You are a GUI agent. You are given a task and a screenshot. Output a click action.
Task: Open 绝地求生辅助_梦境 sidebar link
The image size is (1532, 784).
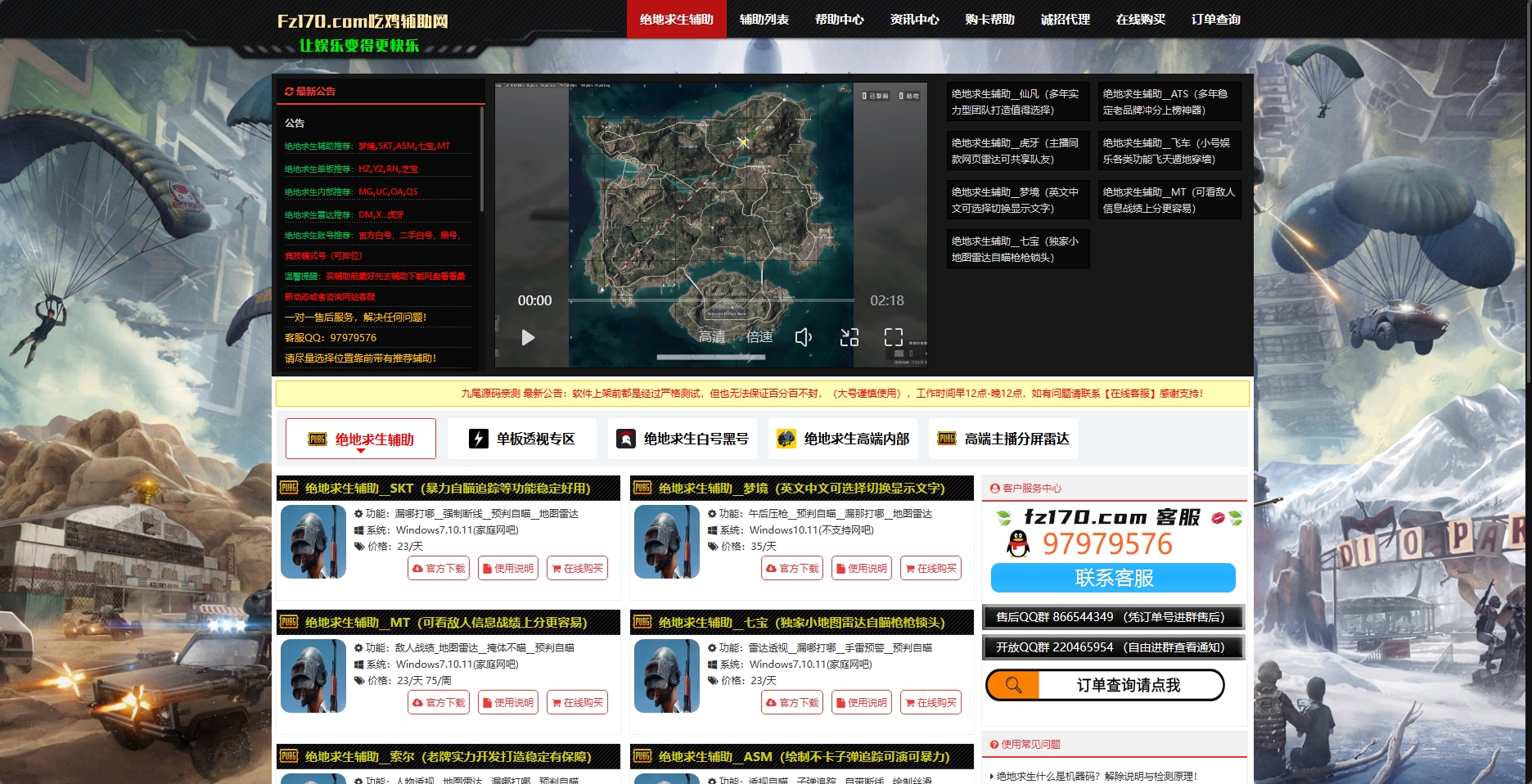(1018, 200)
